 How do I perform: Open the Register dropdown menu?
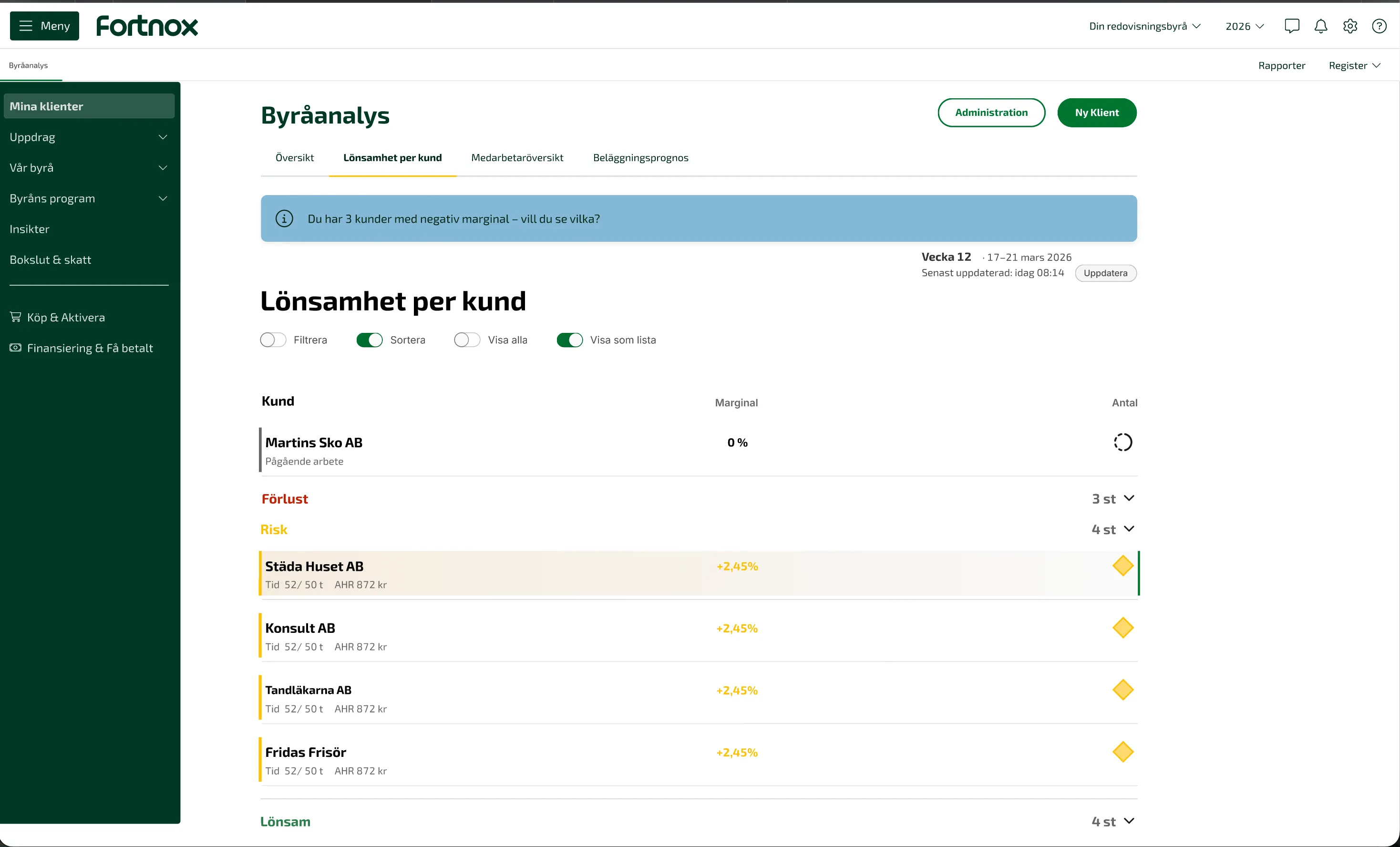(1355, 65)
